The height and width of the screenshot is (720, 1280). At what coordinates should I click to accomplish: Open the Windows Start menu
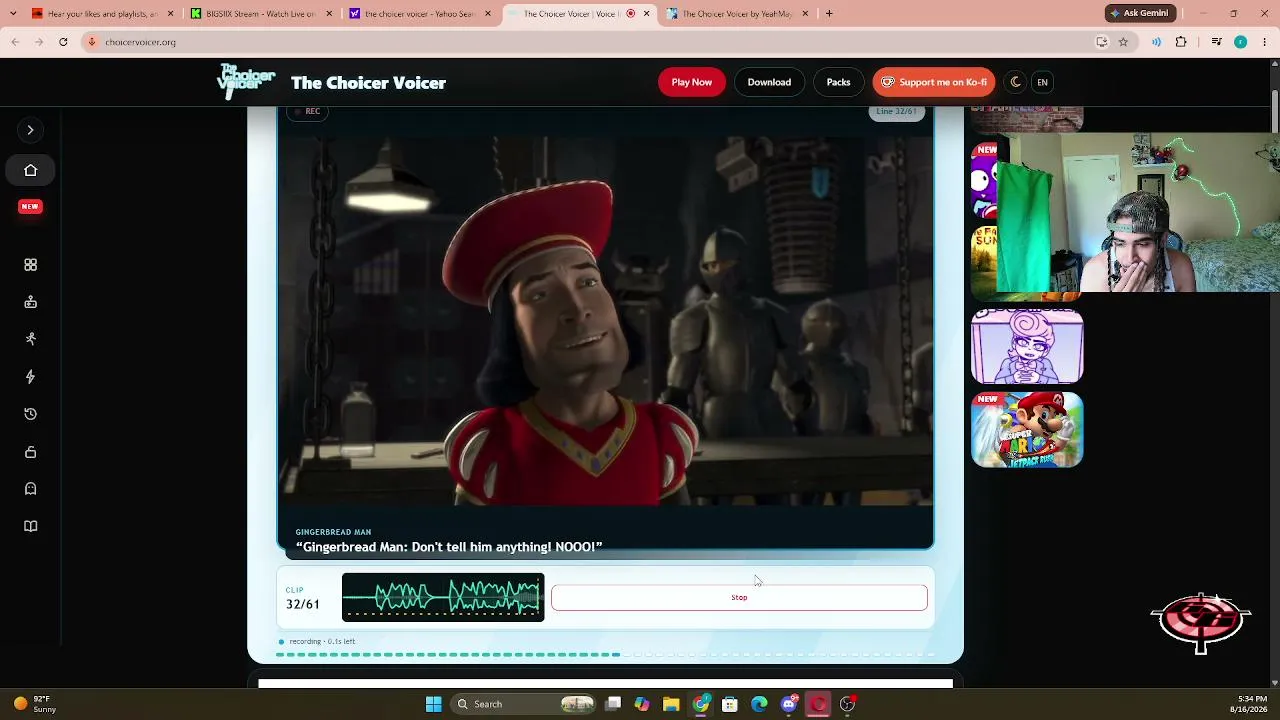click(434, 704)
